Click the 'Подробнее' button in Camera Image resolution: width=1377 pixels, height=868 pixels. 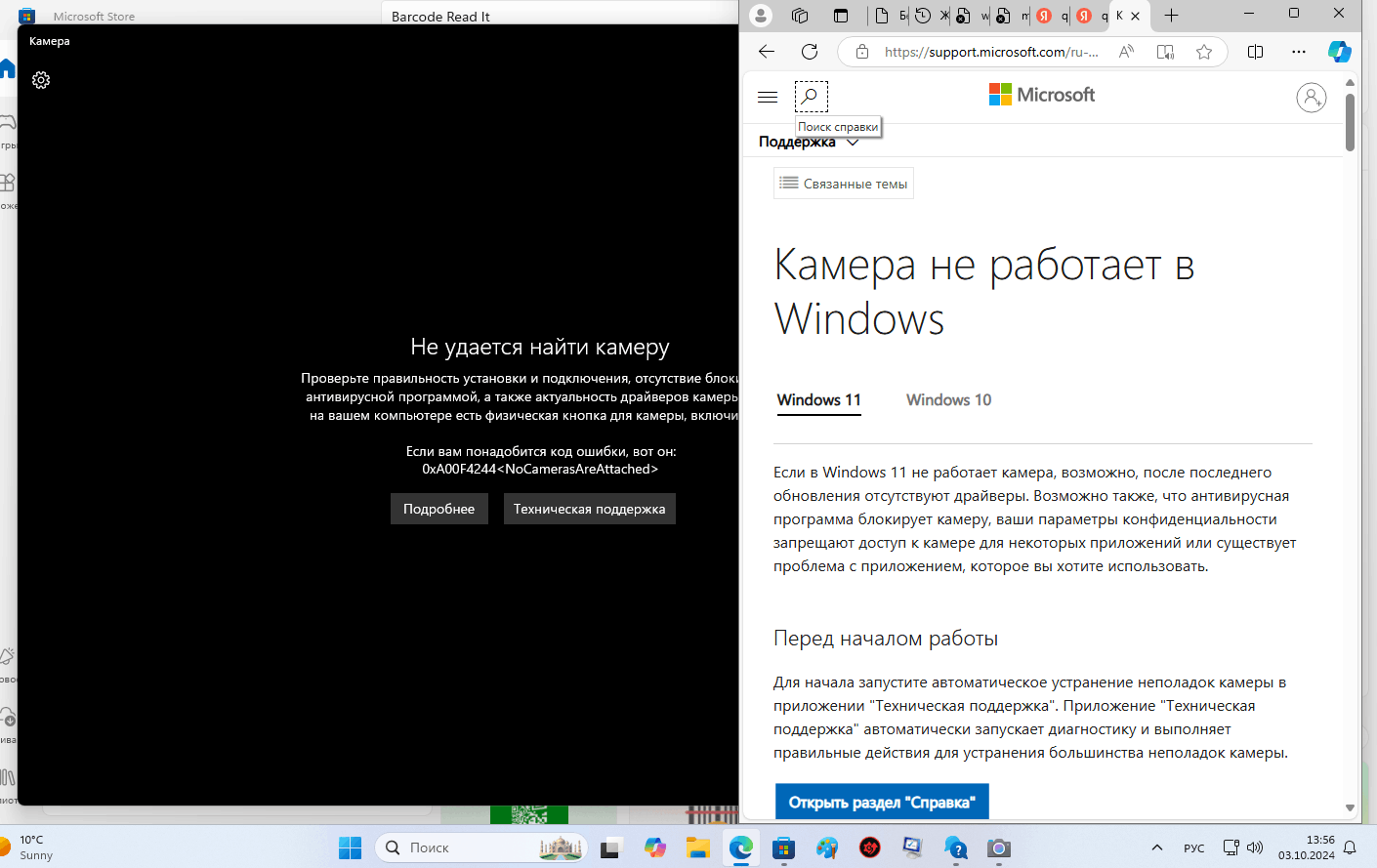tap(438, 508)
